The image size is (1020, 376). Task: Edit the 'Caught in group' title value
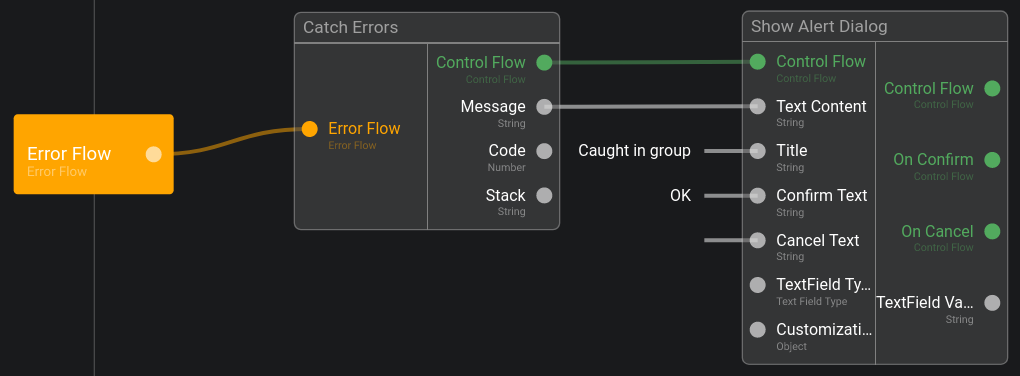click(x=634, y=151)
